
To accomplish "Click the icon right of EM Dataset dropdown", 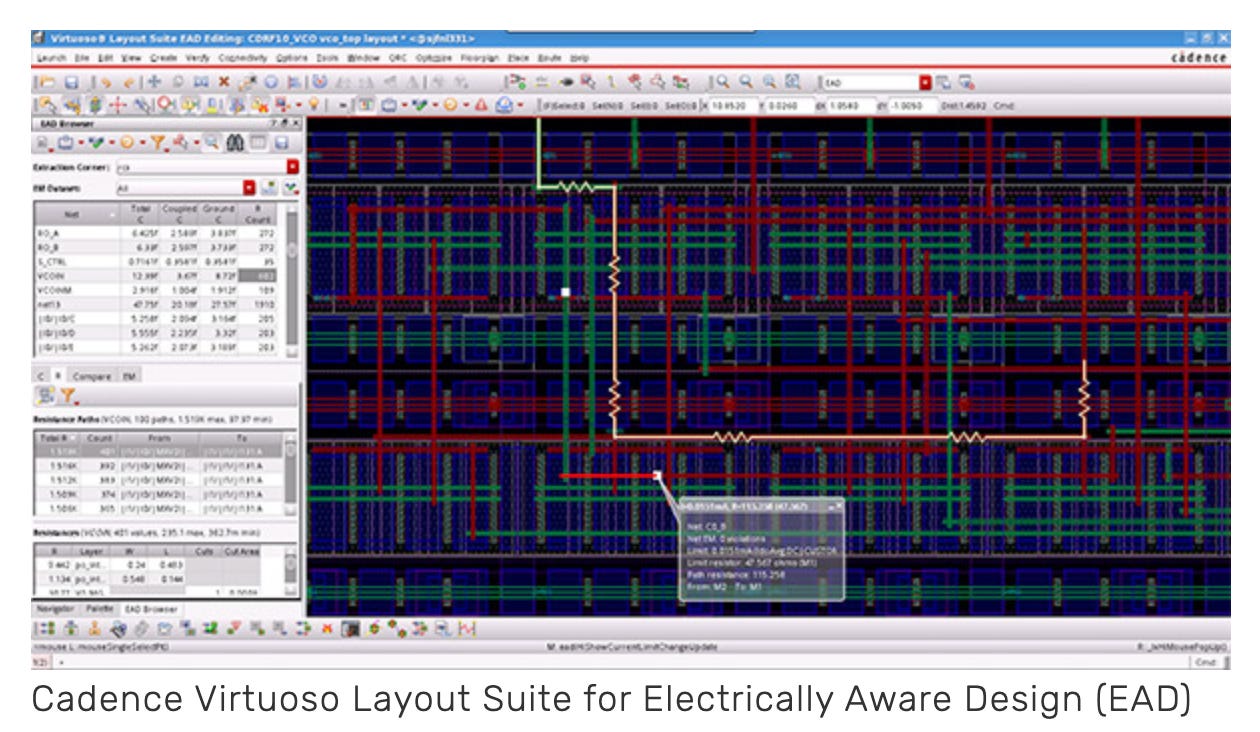I will [x=269, y=187].
